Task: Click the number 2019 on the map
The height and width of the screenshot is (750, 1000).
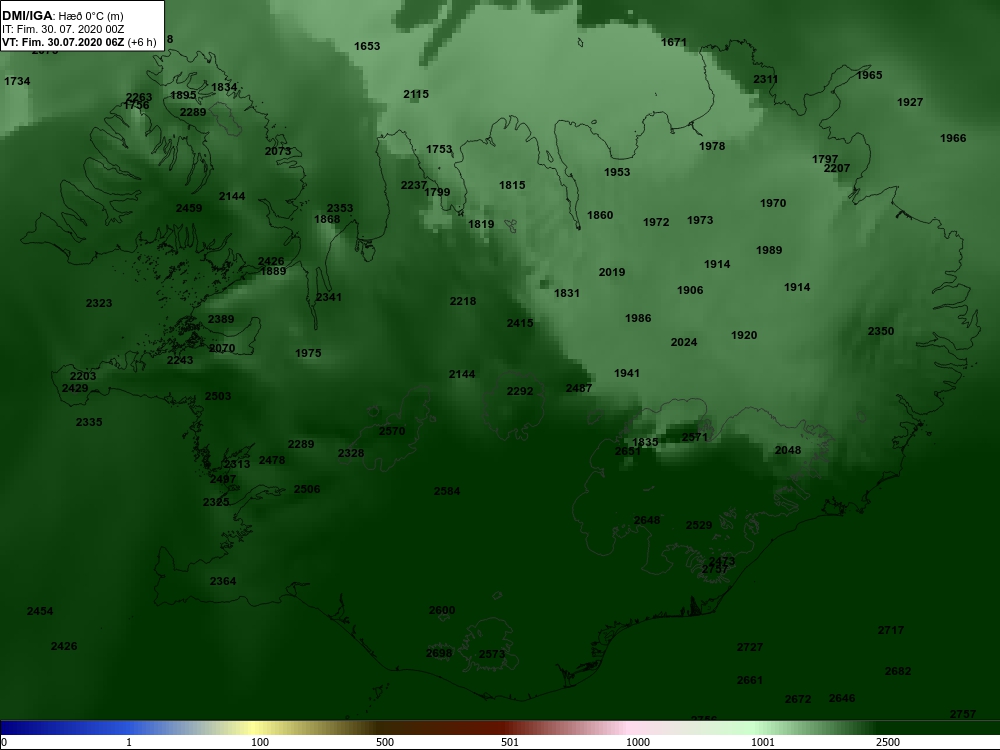Action: tap(612, 272)
